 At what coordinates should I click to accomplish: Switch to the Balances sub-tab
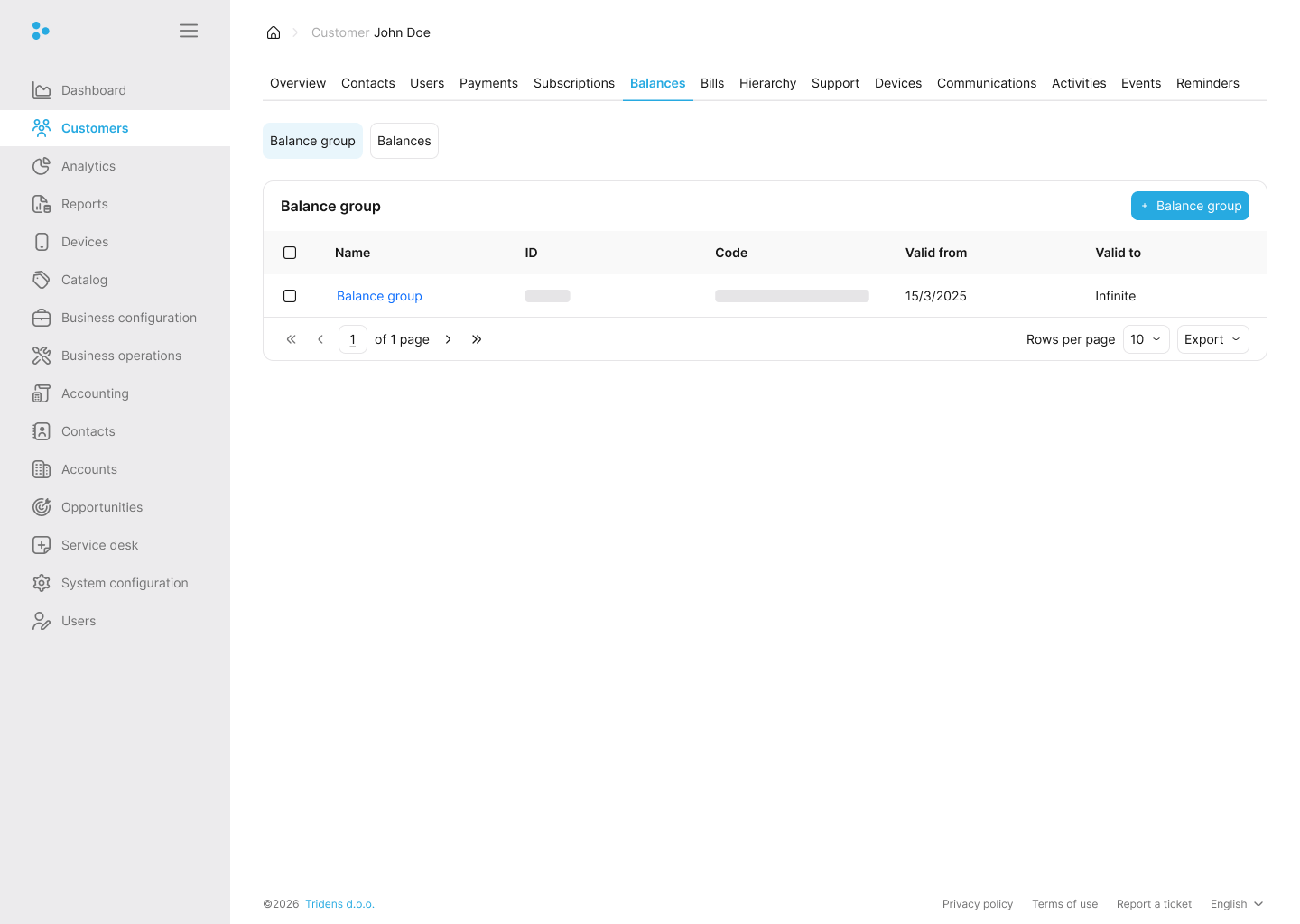(404, 141)
